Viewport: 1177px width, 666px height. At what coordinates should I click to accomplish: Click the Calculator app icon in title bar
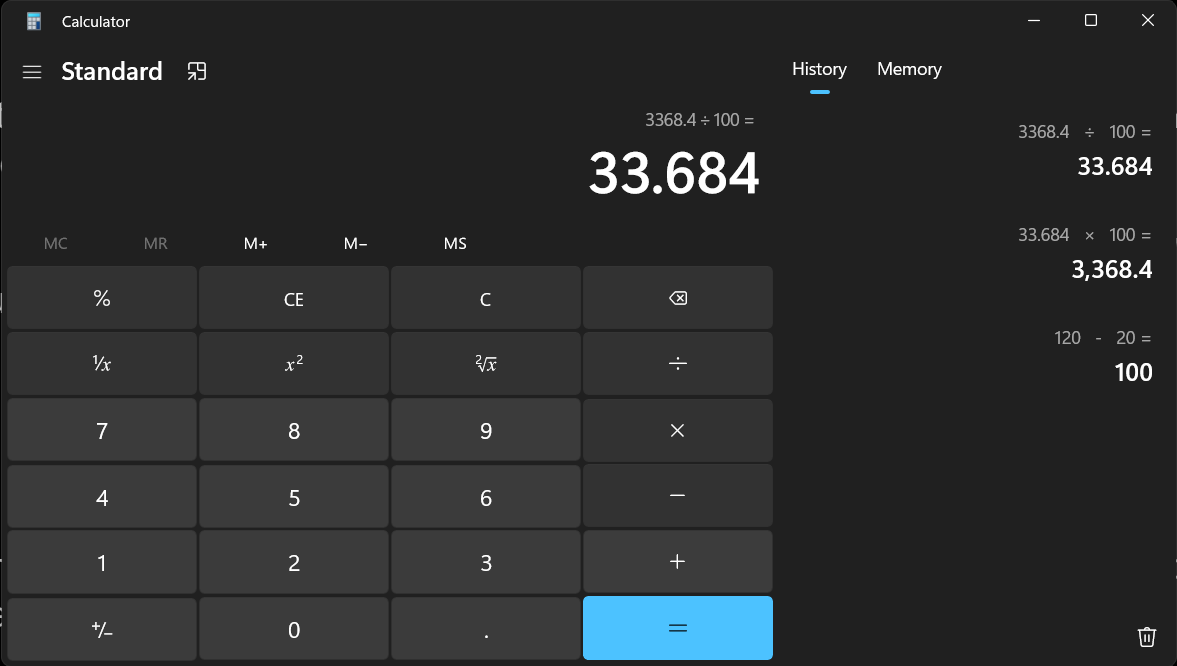[x=34, y=21]
